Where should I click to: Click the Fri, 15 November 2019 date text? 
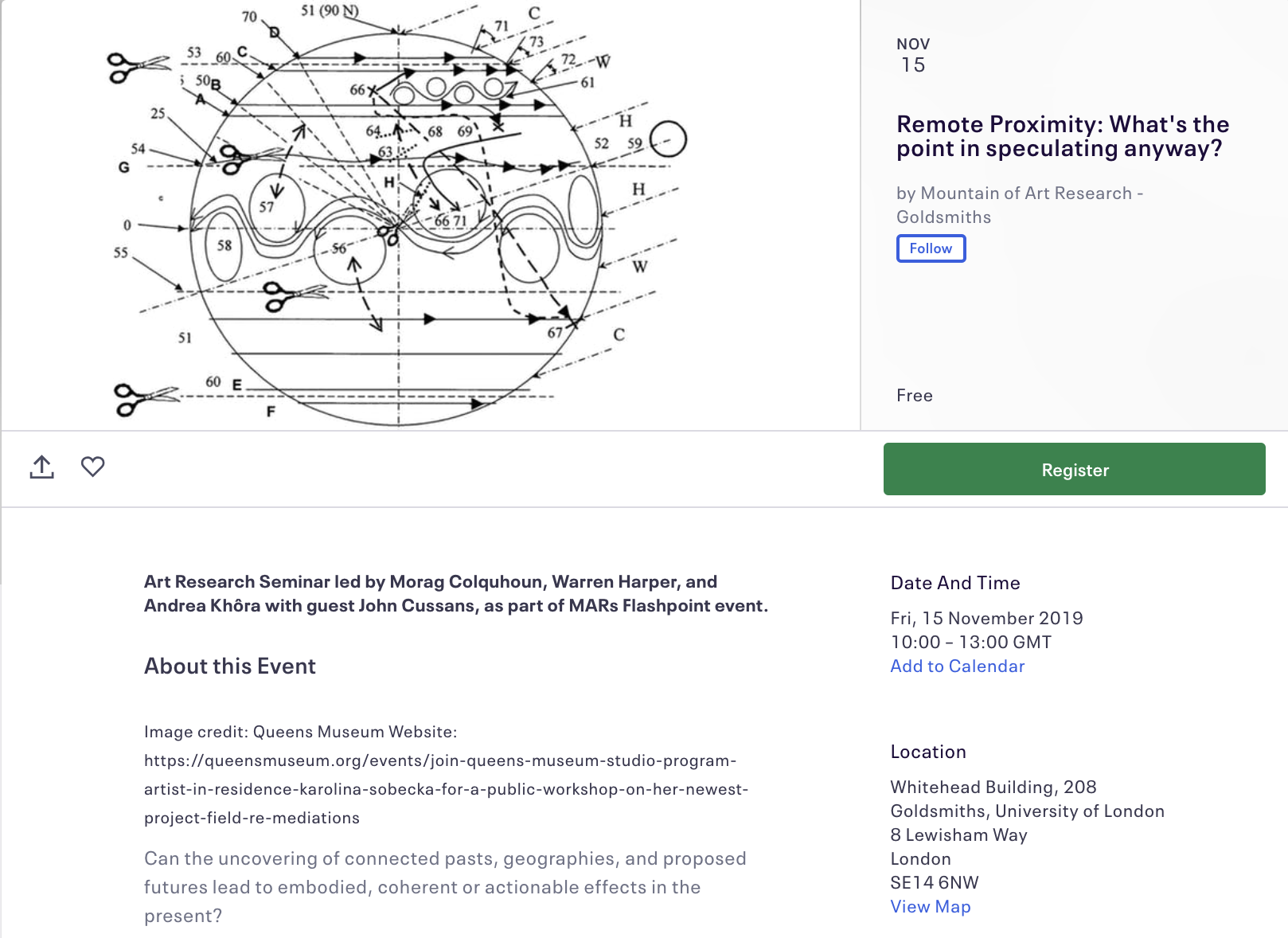(x=986, y=619)
